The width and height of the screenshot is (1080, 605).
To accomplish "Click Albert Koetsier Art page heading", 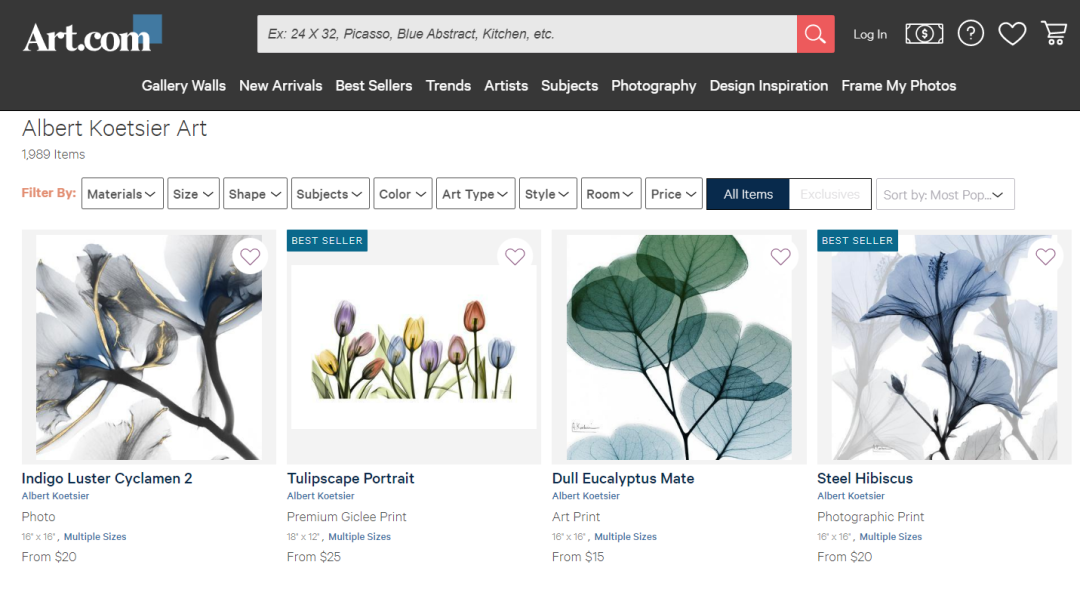I will 114,128.
